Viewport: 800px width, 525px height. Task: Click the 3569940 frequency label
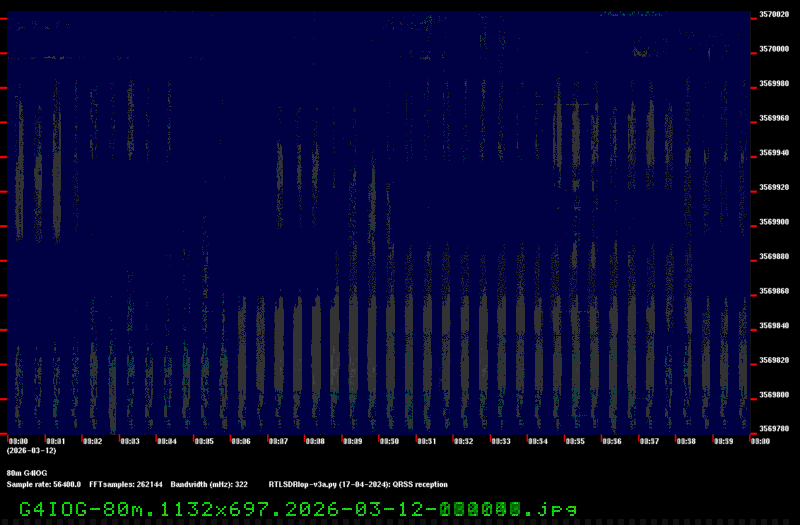coord(774,153)
